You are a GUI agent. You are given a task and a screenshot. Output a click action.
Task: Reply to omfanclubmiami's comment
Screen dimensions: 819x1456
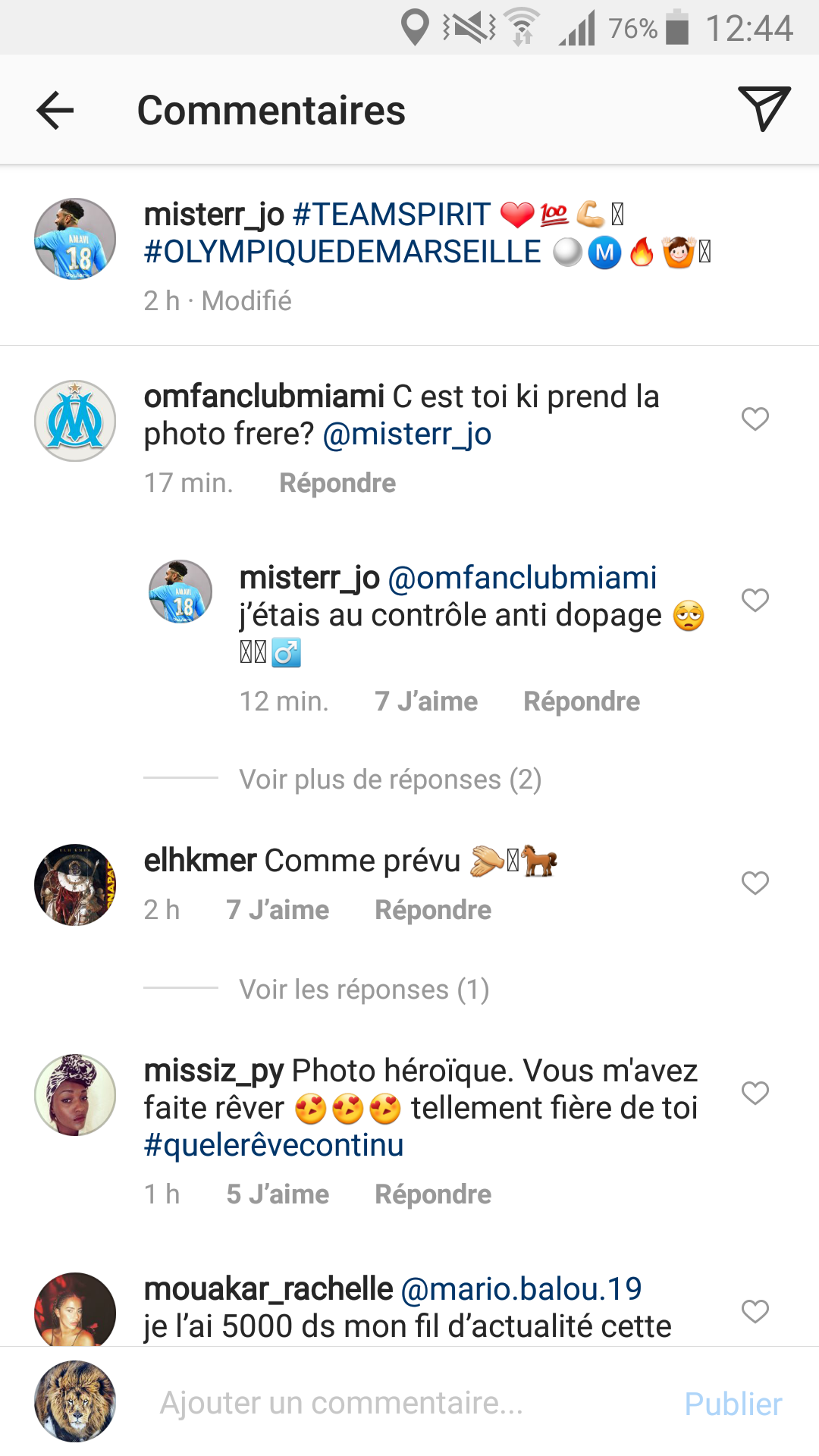click(337, 483)
